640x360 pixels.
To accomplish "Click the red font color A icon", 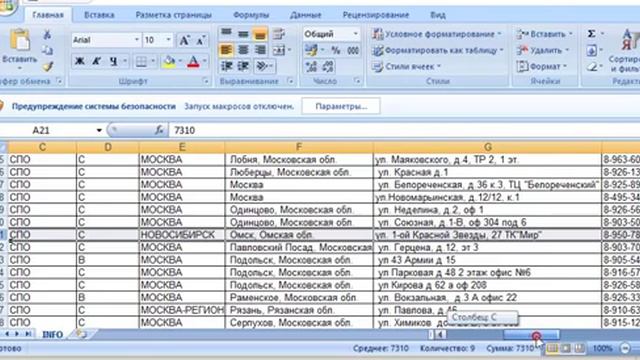I will click(193, 62).
